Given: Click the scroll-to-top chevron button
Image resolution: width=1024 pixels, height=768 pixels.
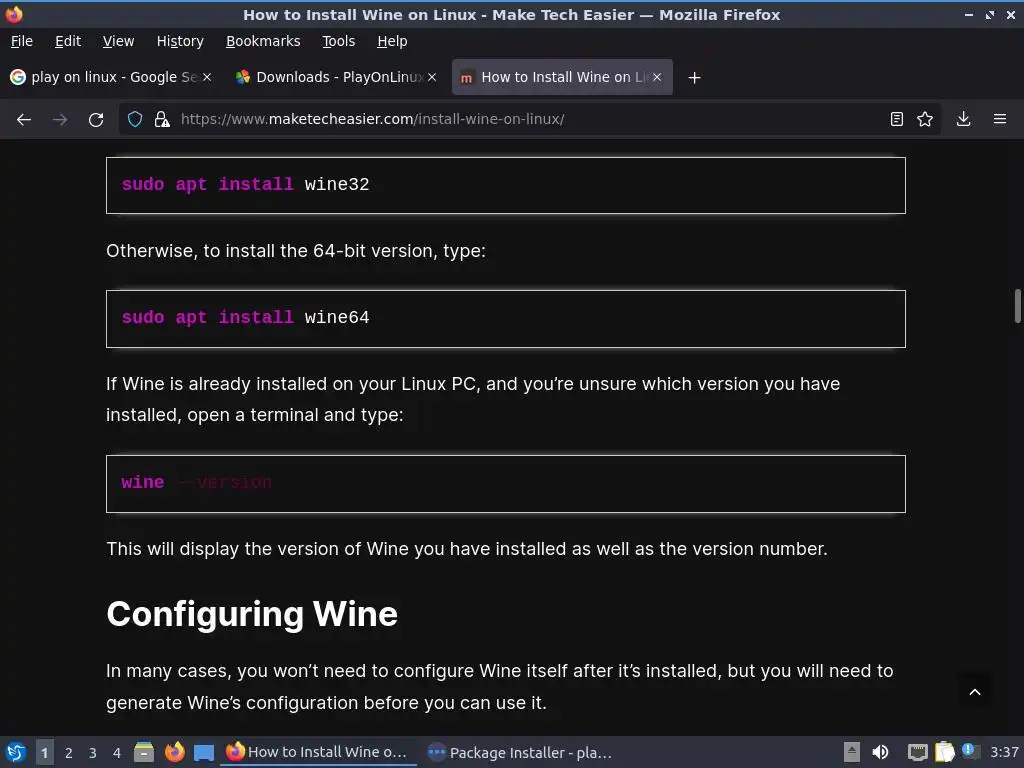Looking at the screenshot, I should (x=974, y=692).
